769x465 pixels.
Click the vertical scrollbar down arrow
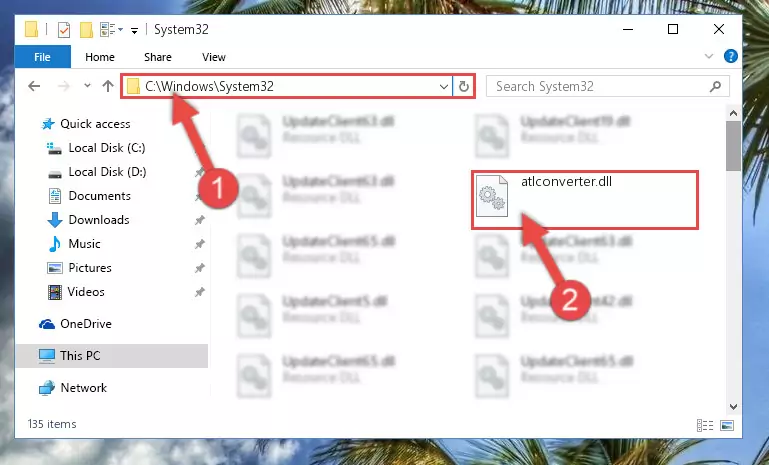point(733,407)
